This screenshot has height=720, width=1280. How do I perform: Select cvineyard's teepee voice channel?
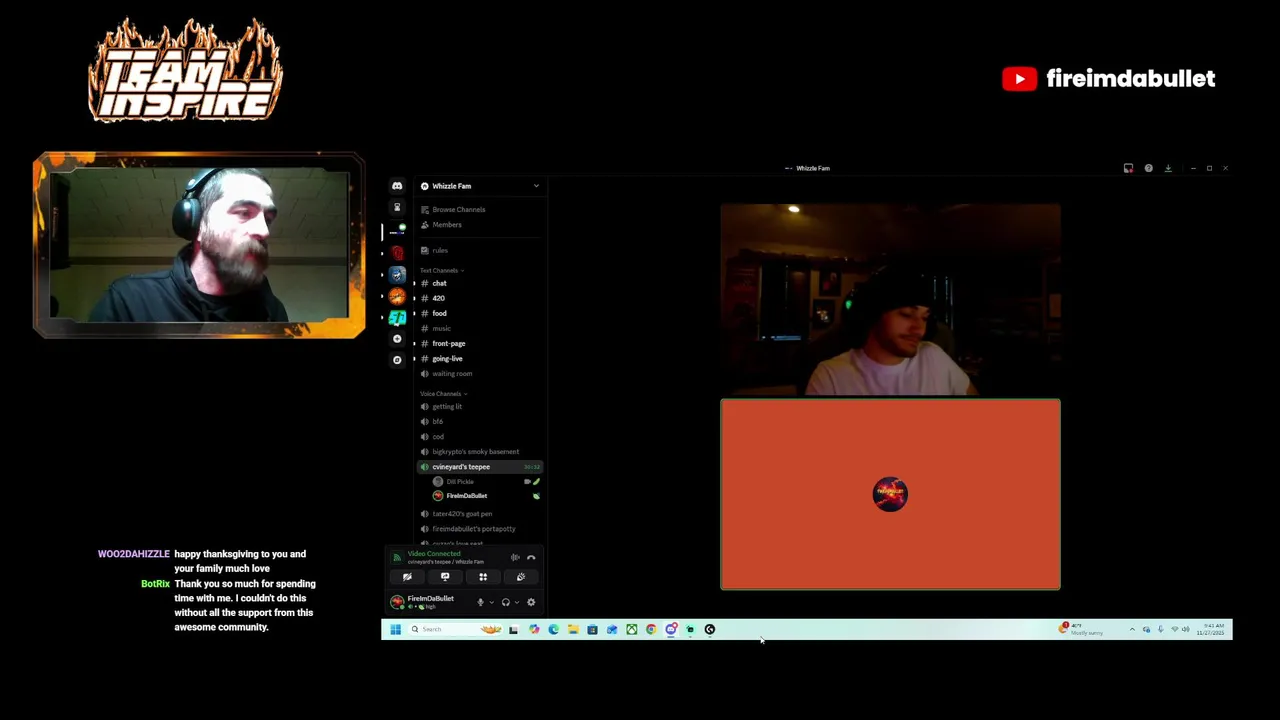(480, 466)
